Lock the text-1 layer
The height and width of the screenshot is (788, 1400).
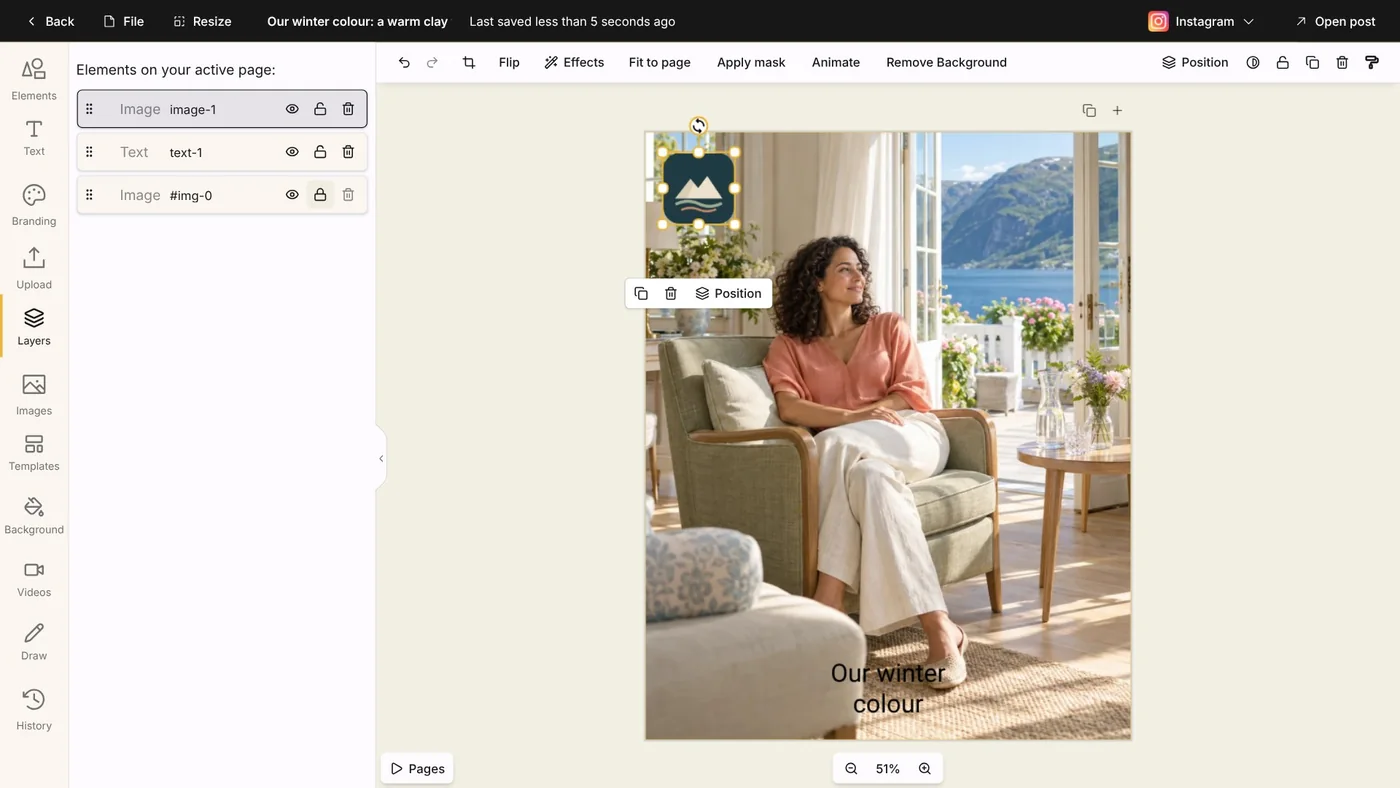[320, 152]
